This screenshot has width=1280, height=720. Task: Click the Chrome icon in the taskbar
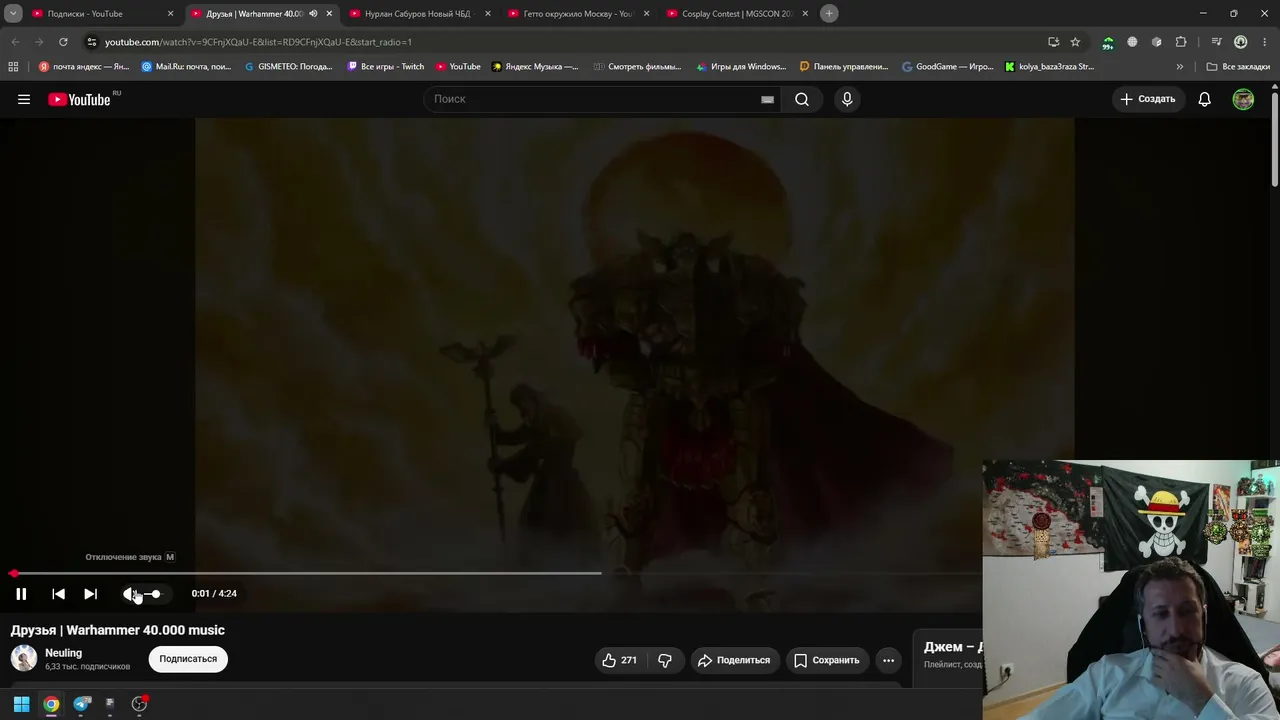(51, 704)
